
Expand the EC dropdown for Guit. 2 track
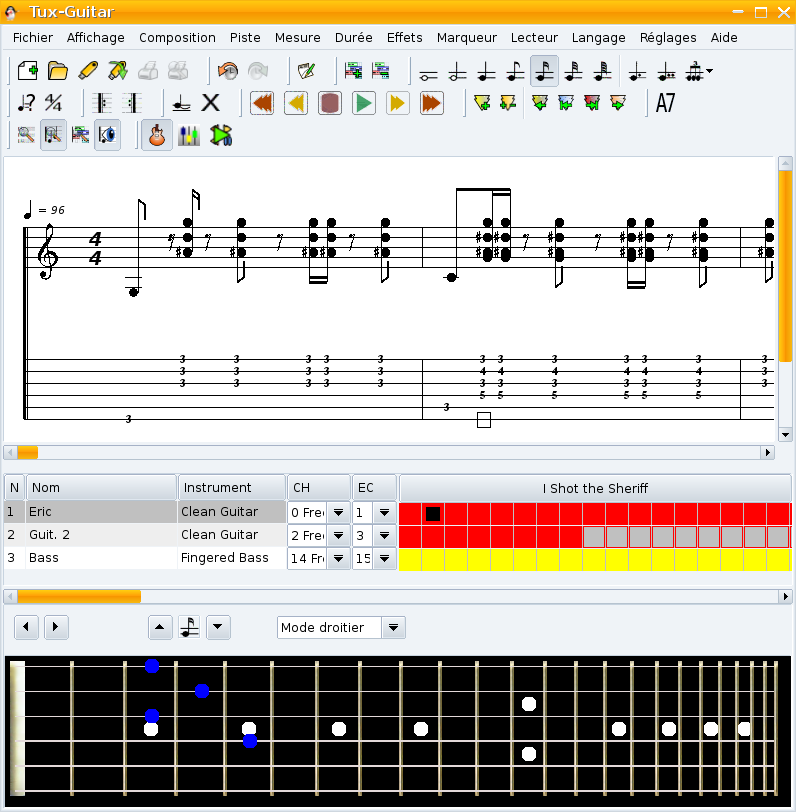[x=384, y=535]
